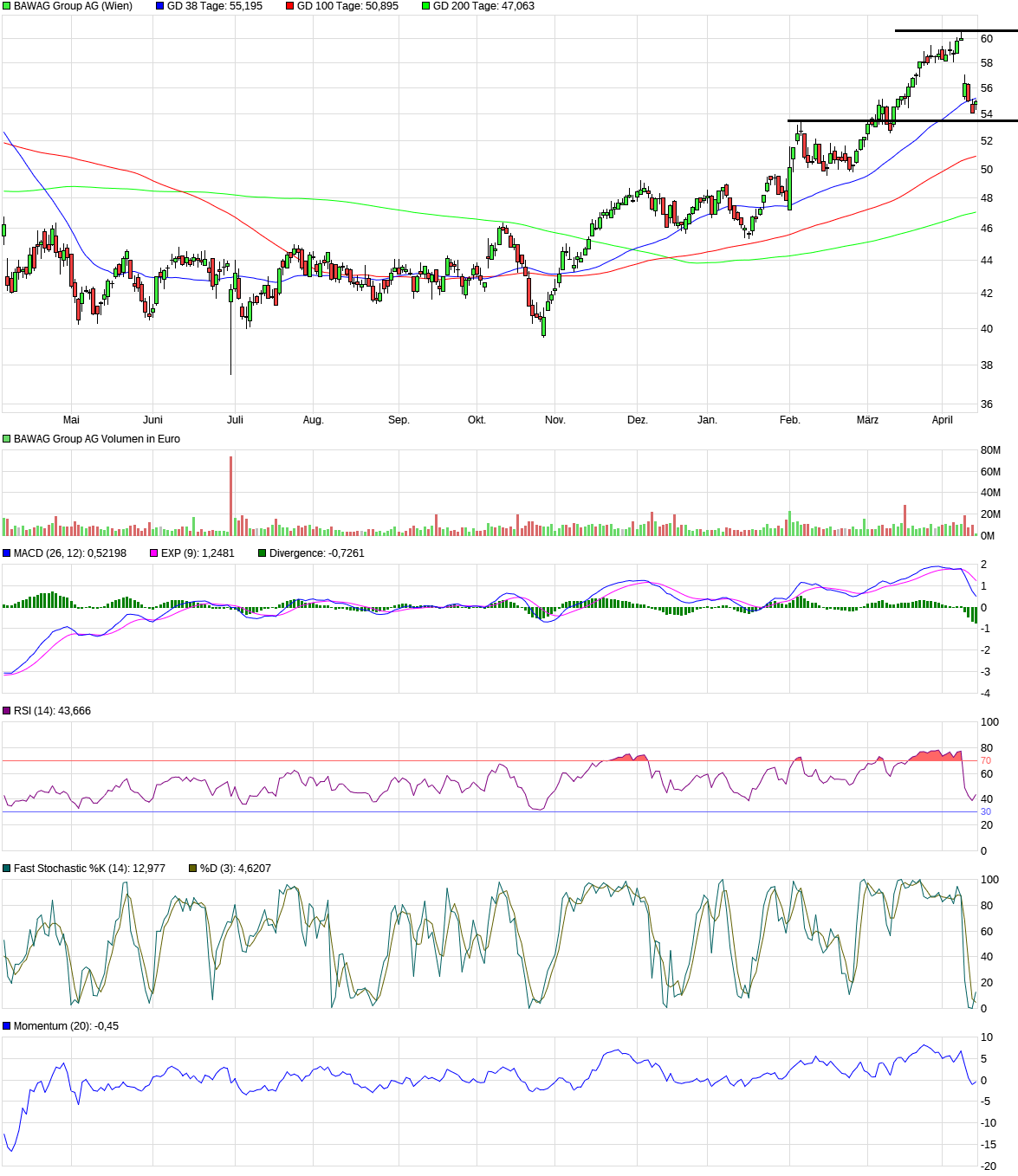Image resolution: width=1018 pixels, height=1176 pixels.
Task: Click the blue GD 38 Tage legend square
Action: coord(160,6)
